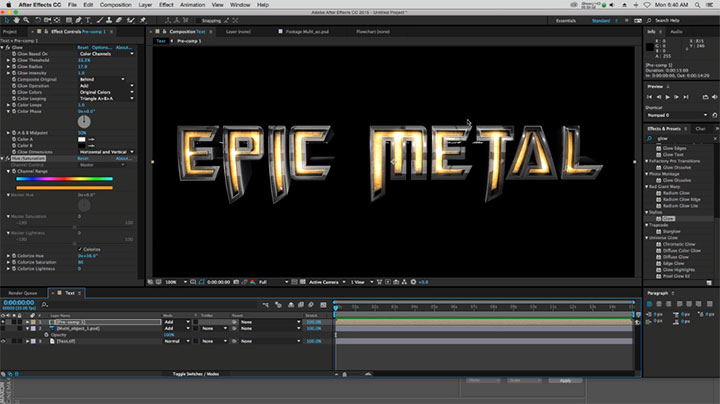Switch to the Project tab

coord(10,32)
